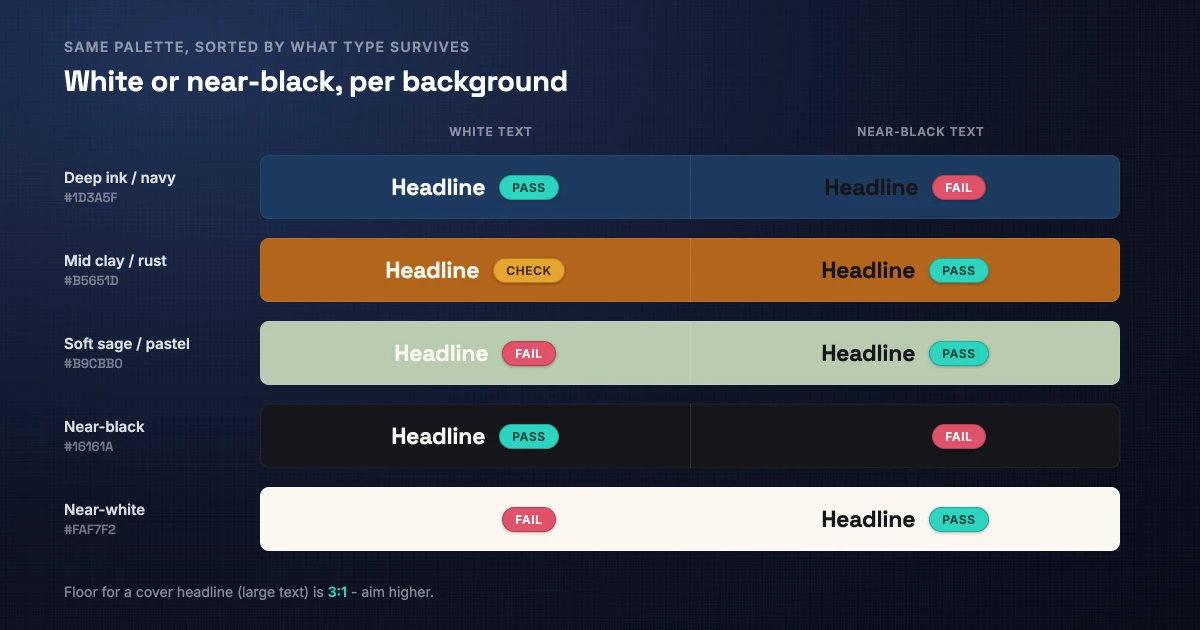The height and width of the screenshot is (630, 1200).
Task: Click the PASS badge in the Near-white row
Action: click(x=959, y=519)
